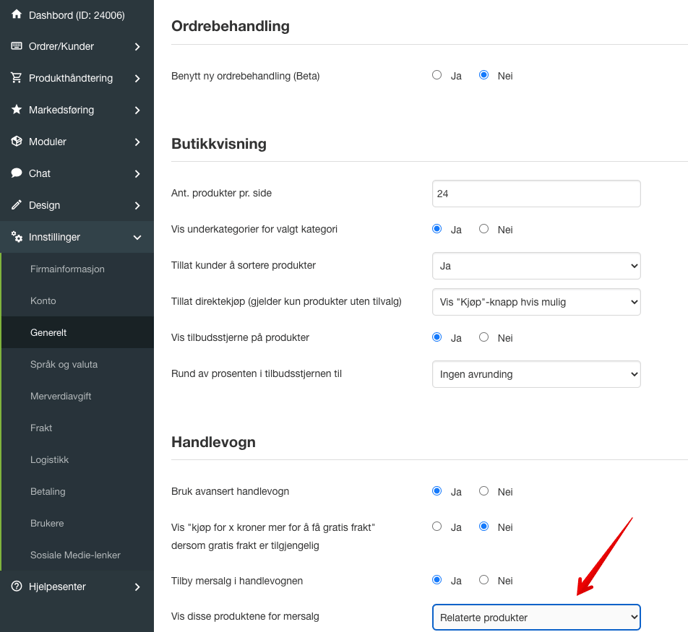Select Nei for Vis underkategorier

click(x=484, y=229)
